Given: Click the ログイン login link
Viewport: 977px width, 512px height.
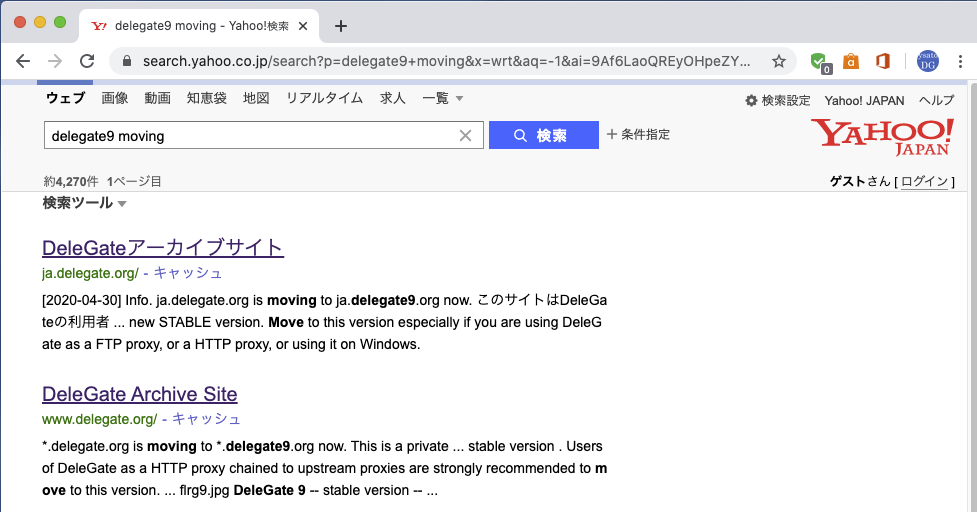Looking at the screenshot, I should coord(924,181).
